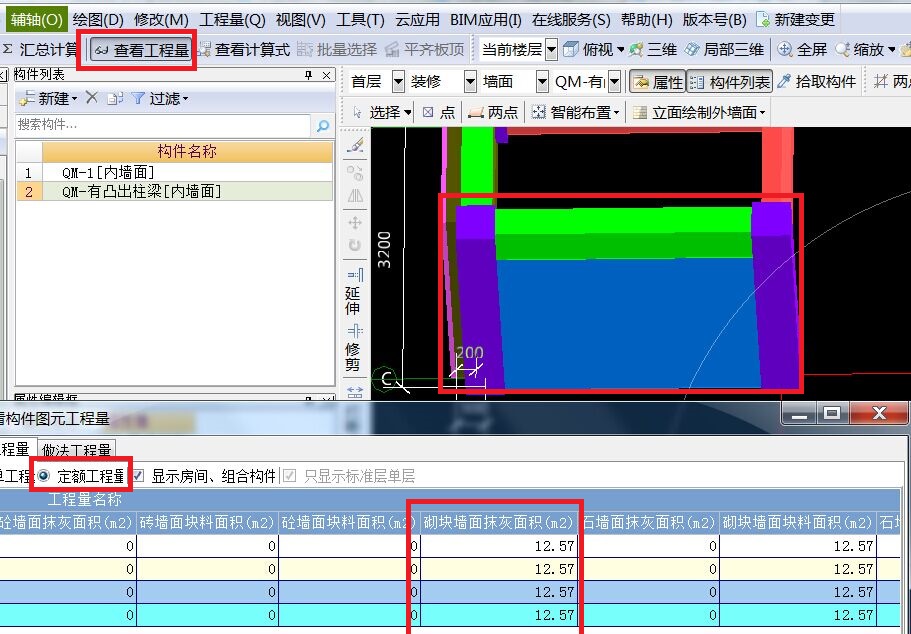911x634 pixels.
Task: Maximize the 查看构件图元工程量 dialog
Action: pos(832,413)
